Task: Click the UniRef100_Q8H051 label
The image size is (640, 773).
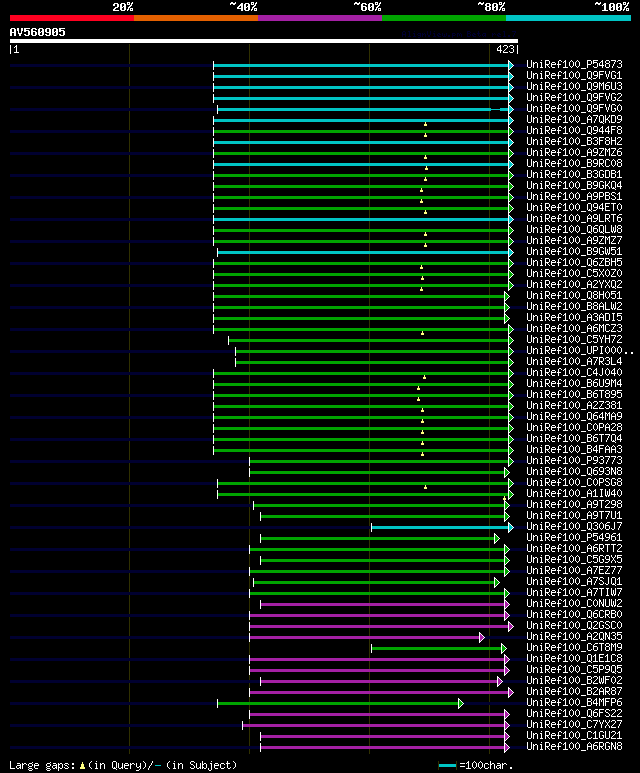Action: [574, 296]
